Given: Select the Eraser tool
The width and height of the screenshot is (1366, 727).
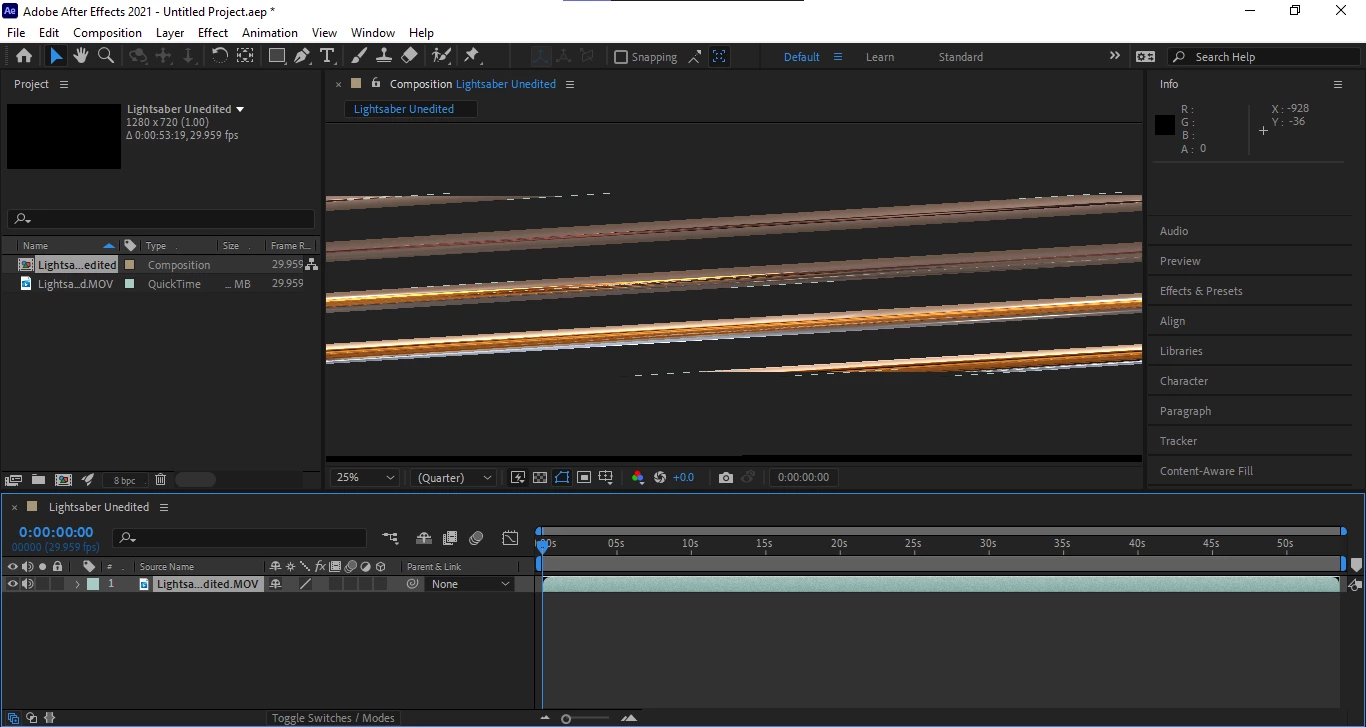Looking at the screenshot, I should (409, 56).
